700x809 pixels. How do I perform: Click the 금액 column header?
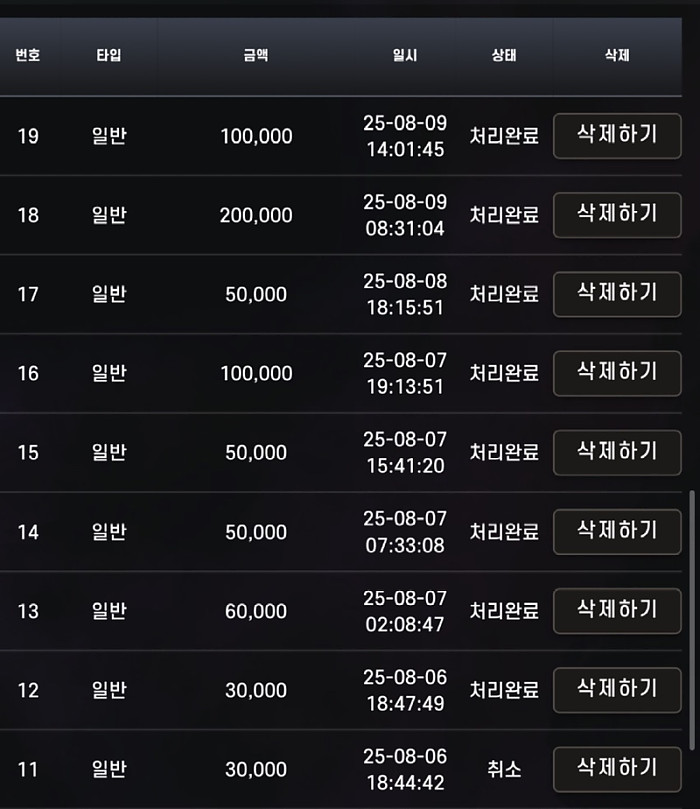pos(256,56)
